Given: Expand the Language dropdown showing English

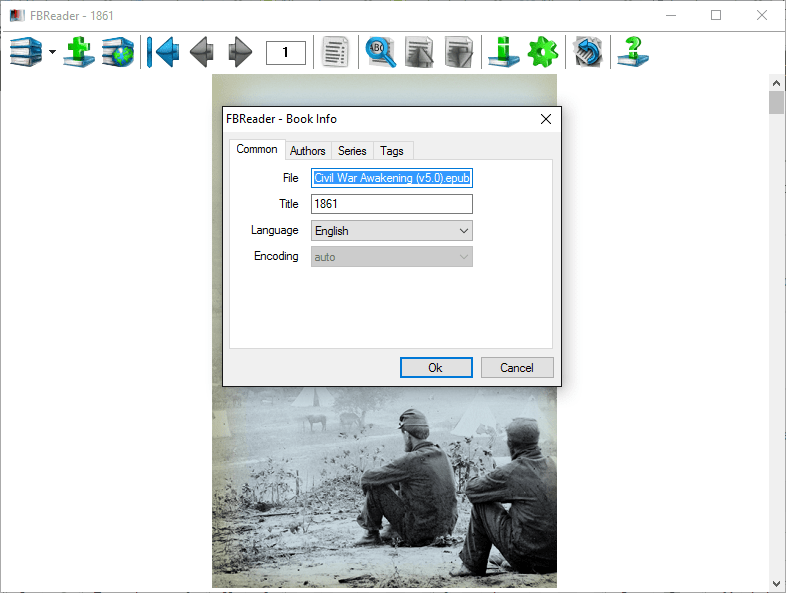Looking at the screenshot, I should [391, 231].
